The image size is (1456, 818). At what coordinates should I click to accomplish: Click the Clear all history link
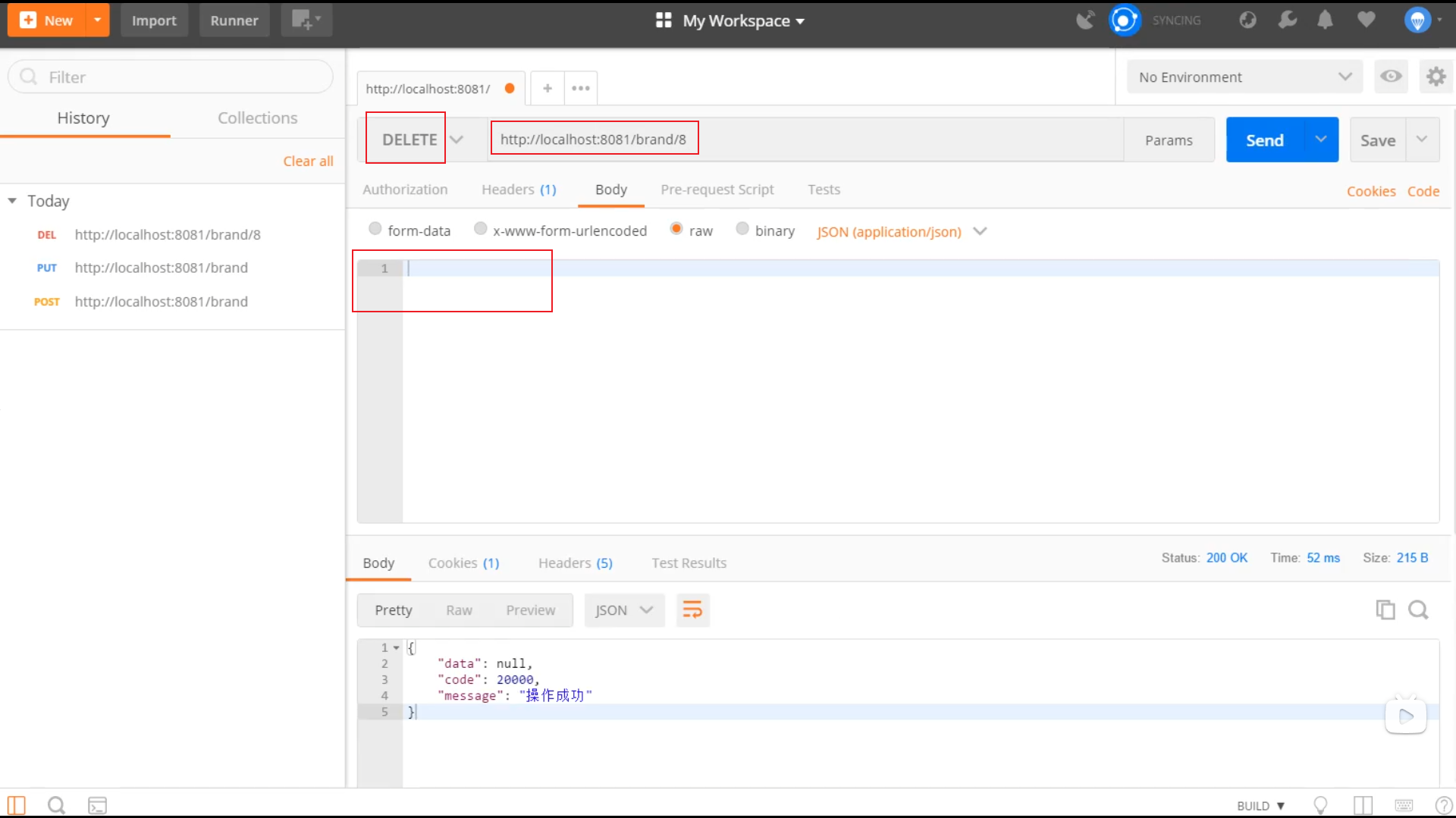point(308,161)
